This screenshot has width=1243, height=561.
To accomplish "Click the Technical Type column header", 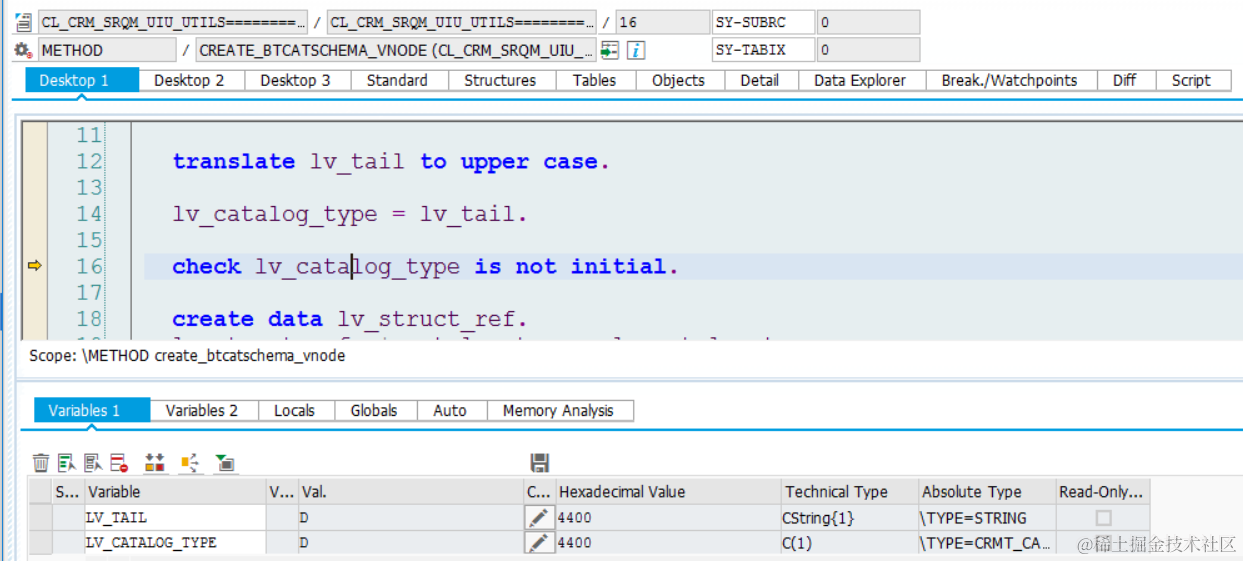I will point(849,492).
